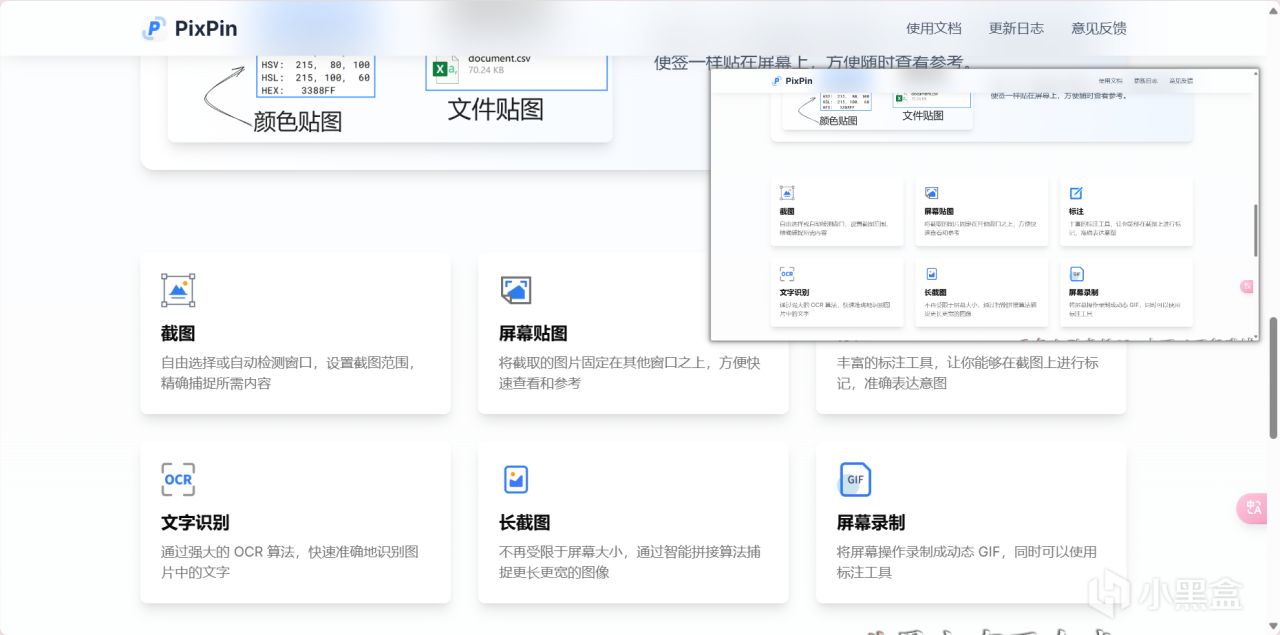Click the 屏幕贴图 card icon on the main page

(516, 290)
